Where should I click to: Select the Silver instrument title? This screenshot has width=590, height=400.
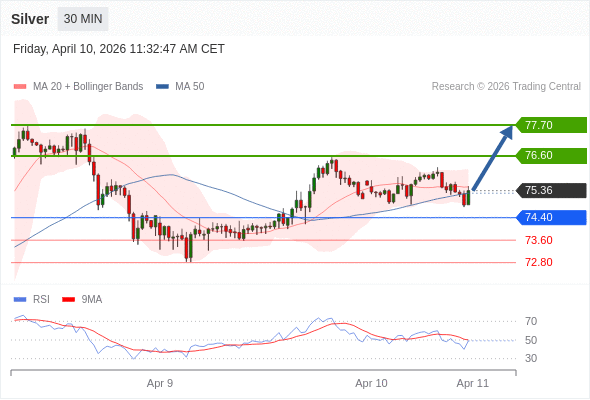[30, 19]
